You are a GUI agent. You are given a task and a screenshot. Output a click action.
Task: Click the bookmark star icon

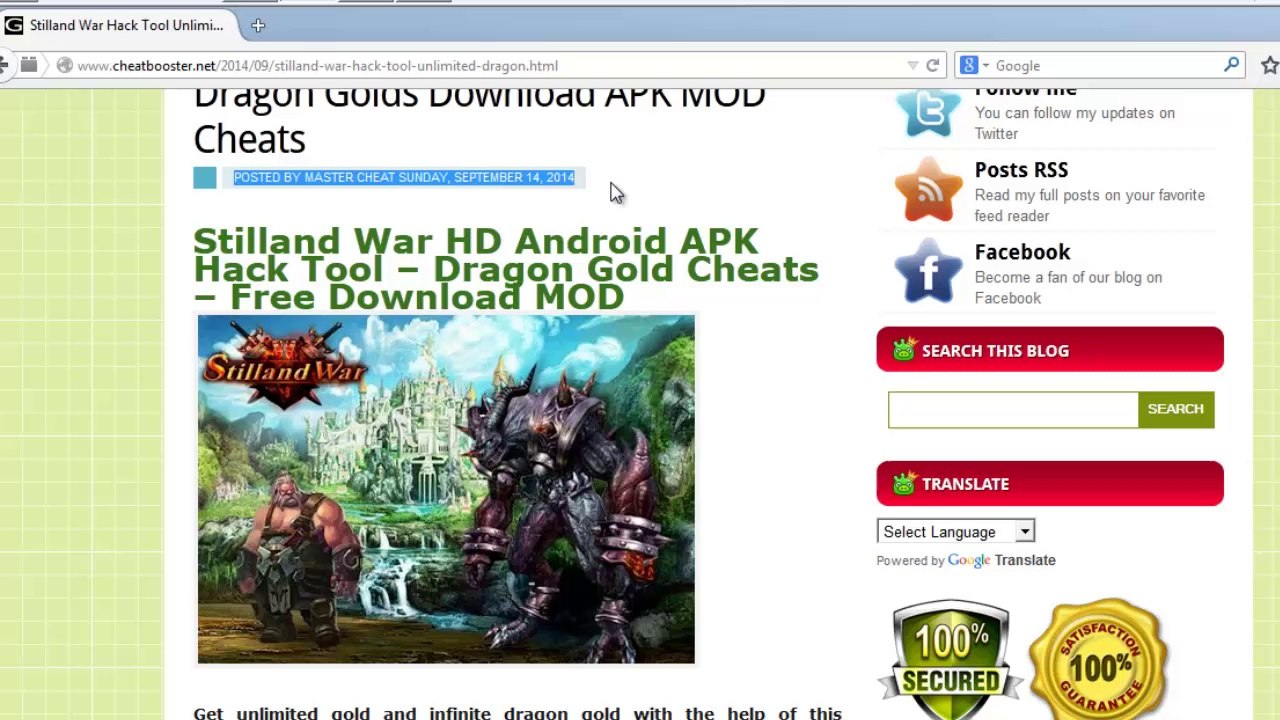tap(1269, 66)
